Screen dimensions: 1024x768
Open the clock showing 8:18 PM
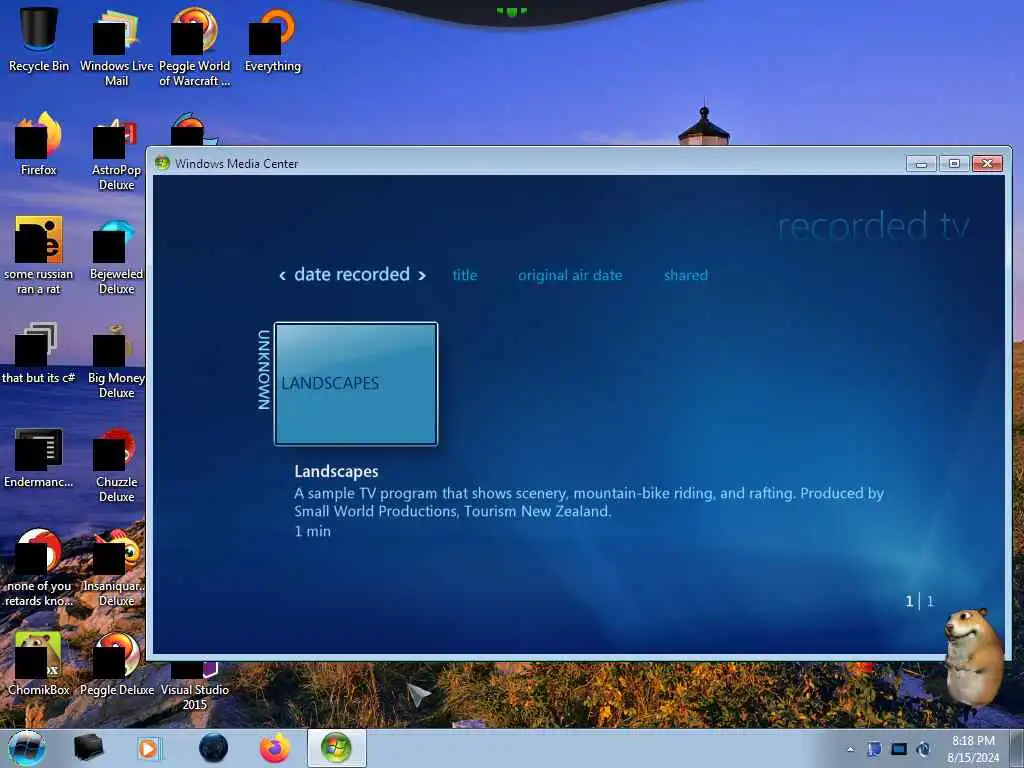coord(973,749)
